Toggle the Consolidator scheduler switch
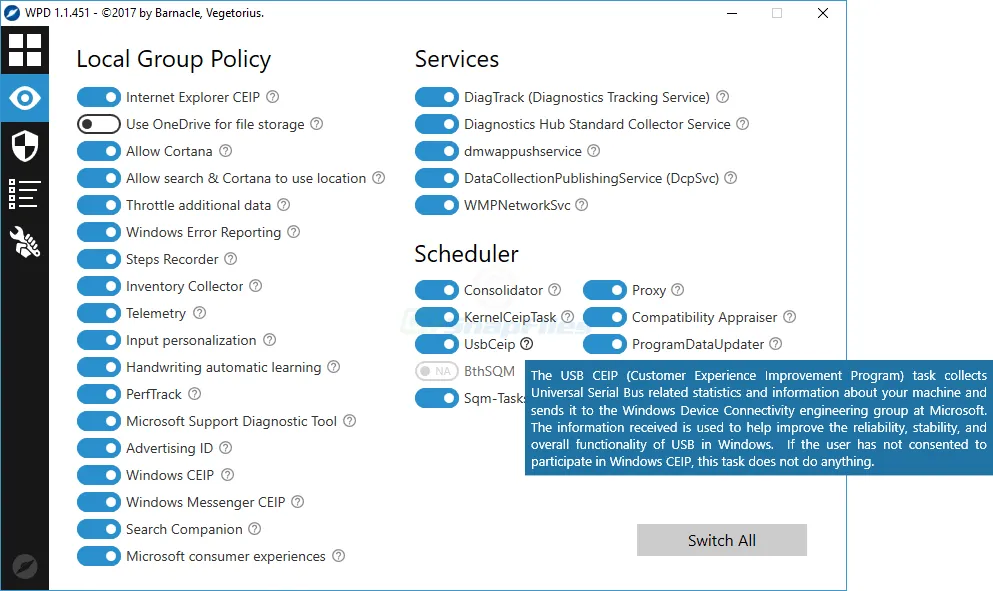 [x=437, y=290]
